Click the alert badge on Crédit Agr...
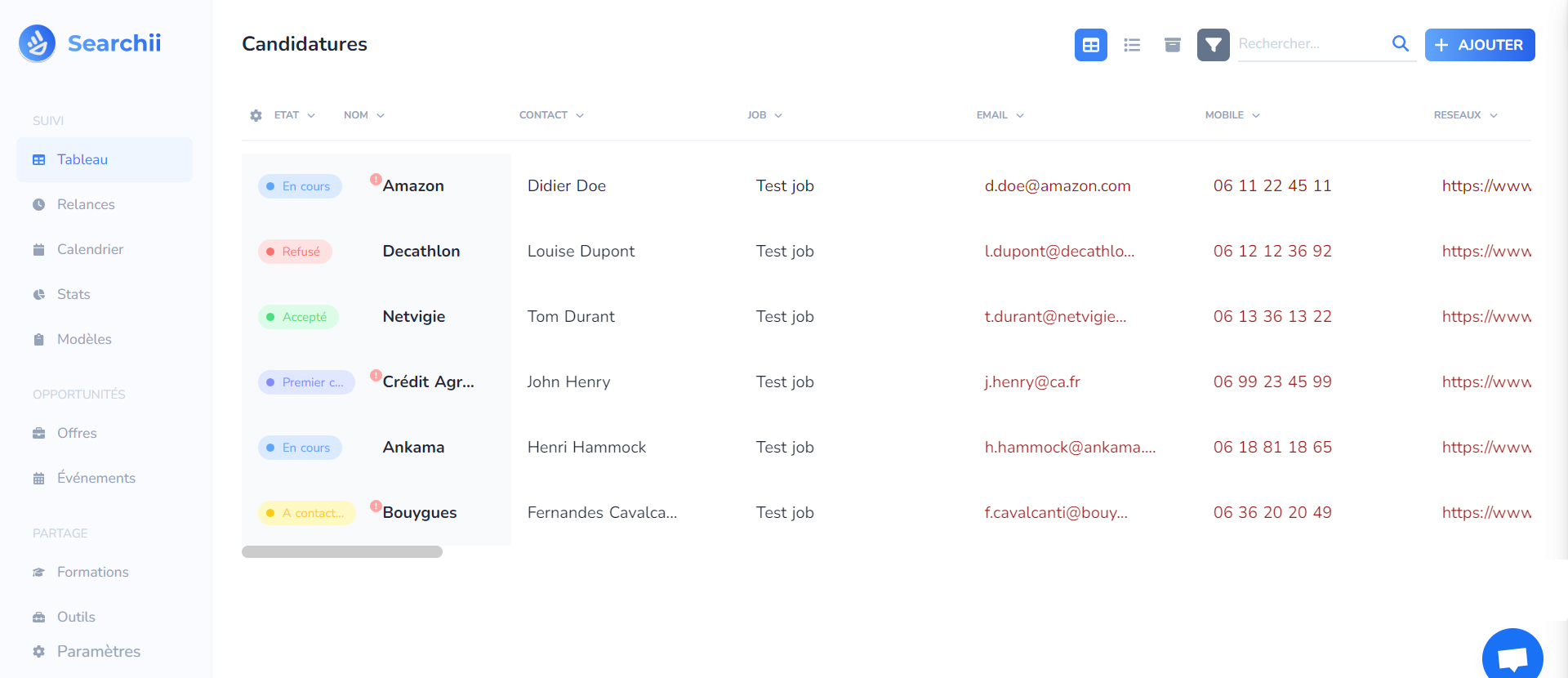The height and width of the screenshot is (678, 1568). point(376,375)
